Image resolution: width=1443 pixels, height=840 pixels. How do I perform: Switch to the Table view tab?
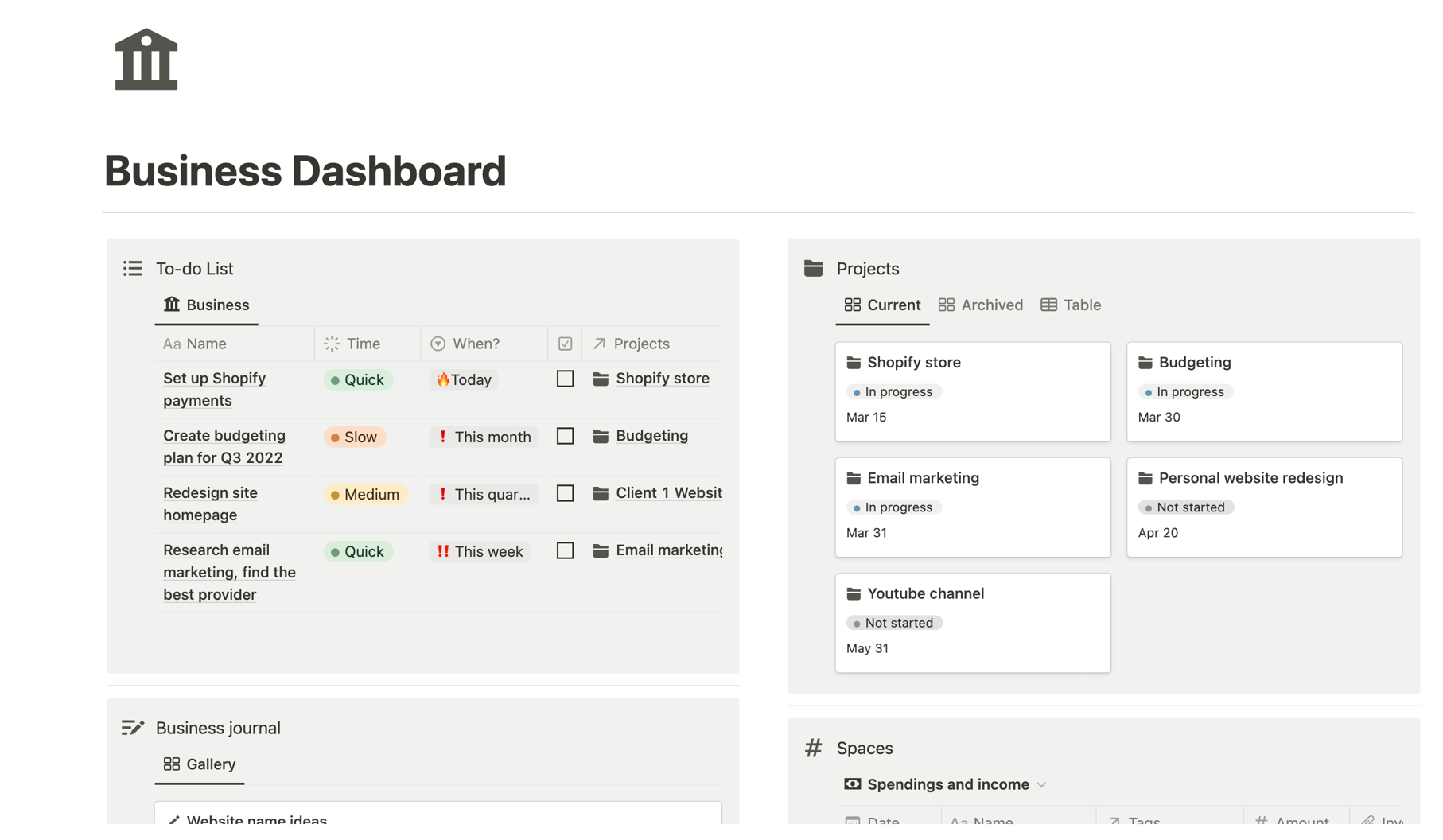pos(1082,305)
